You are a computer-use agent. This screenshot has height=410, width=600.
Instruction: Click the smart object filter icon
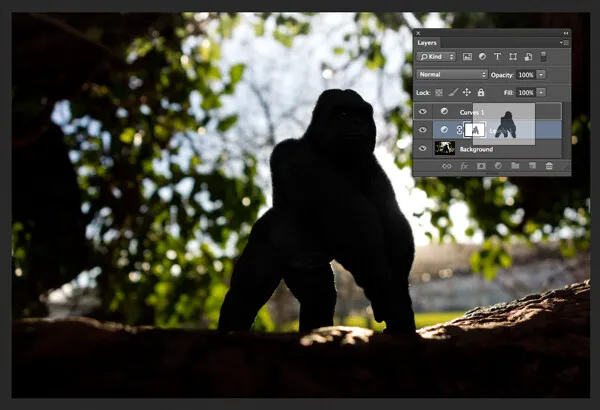526,57
